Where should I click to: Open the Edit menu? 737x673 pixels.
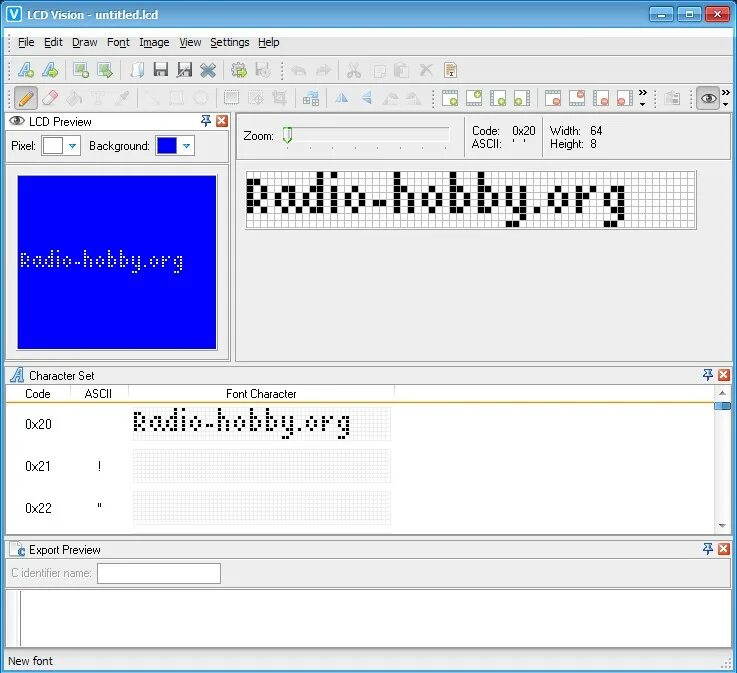click(53, 42)
